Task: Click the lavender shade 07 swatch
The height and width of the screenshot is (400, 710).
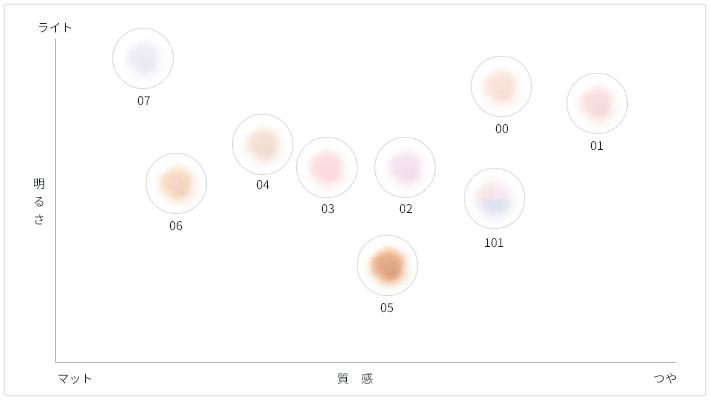Action: click(x=143, y=58)
